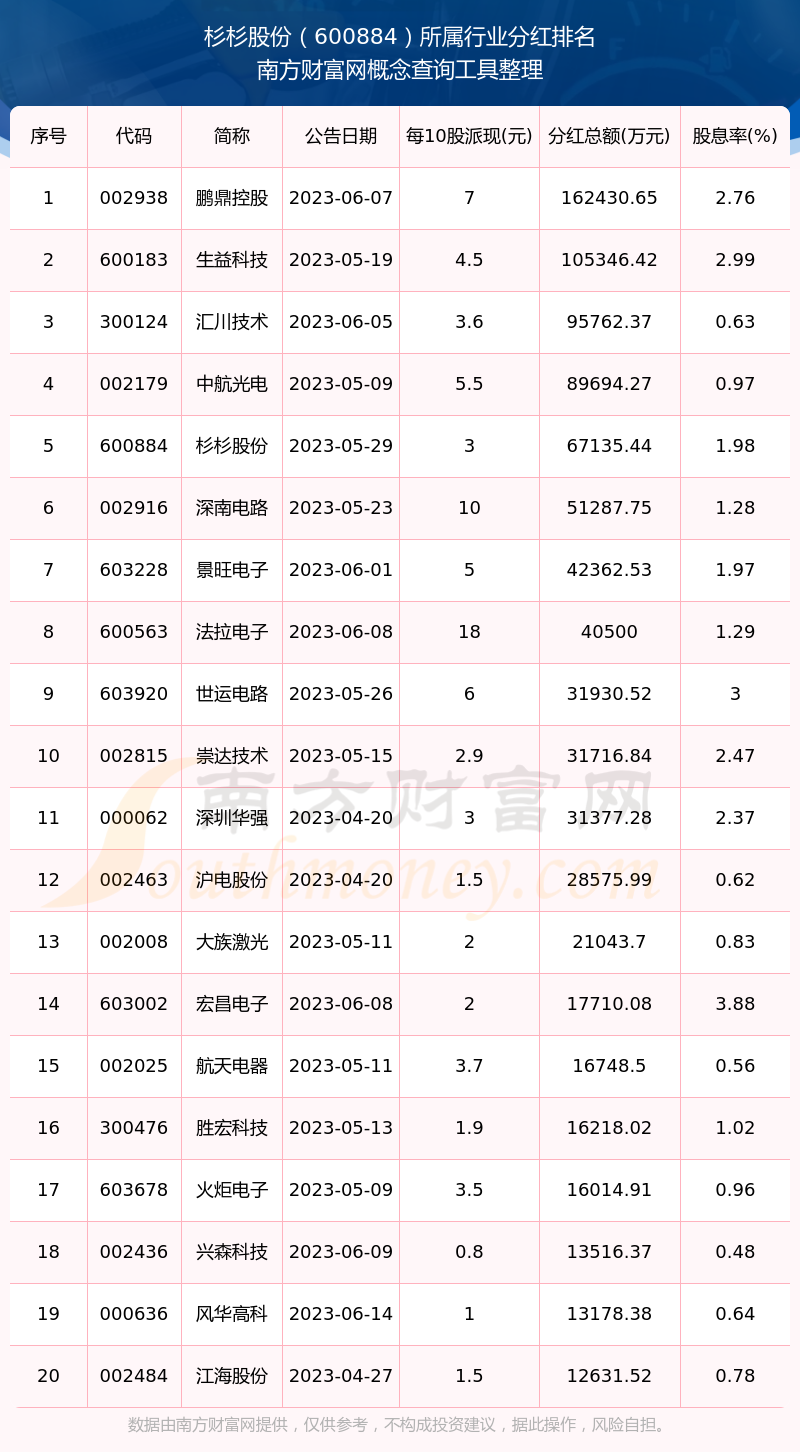The width and height of the screenshot is (800, 1452).
Task: Click the name 胜宏科技
Action: point(232,1128)
